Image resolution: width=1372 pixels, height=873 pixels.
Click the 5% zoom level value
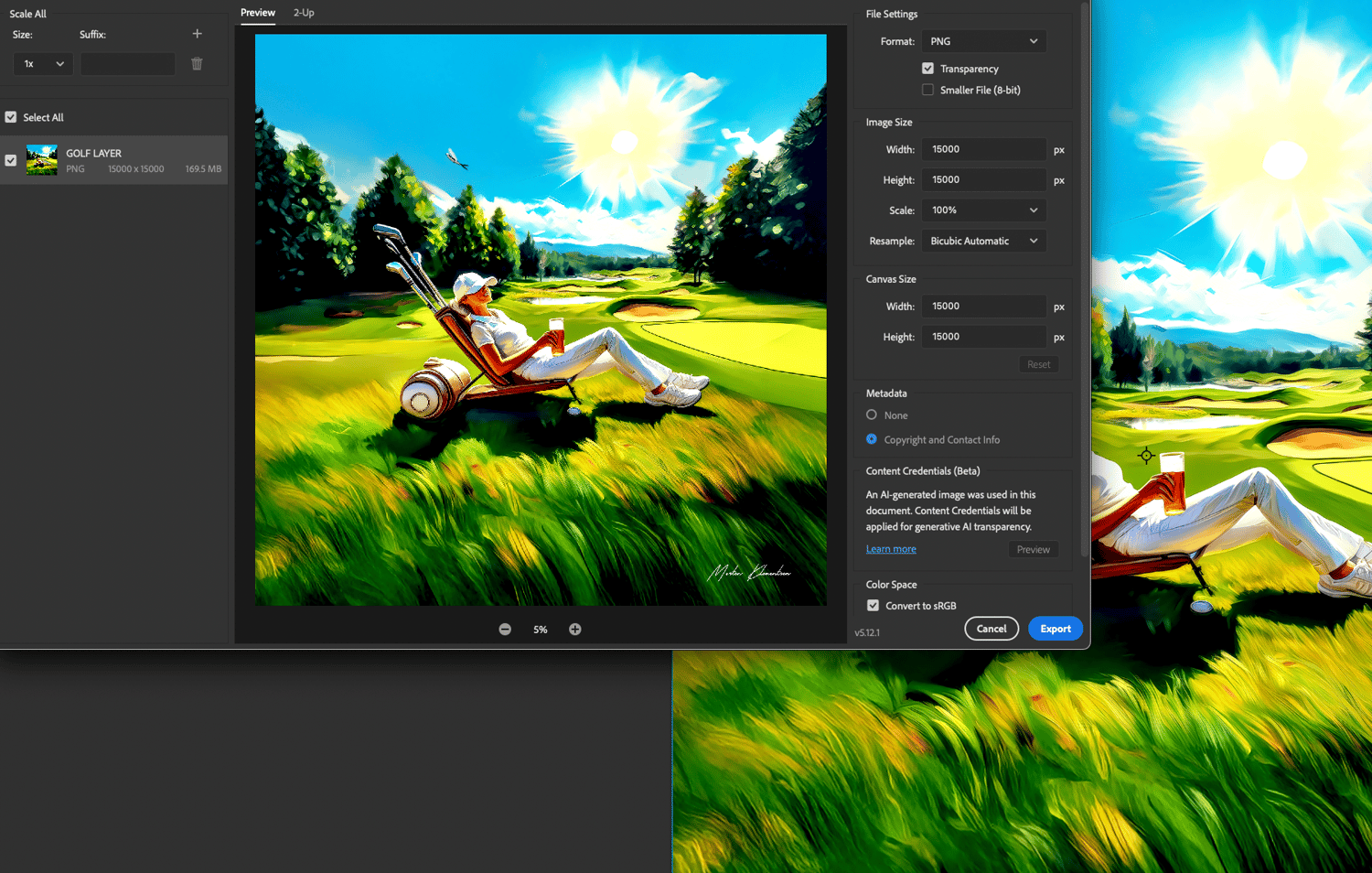tap(541, 630)
